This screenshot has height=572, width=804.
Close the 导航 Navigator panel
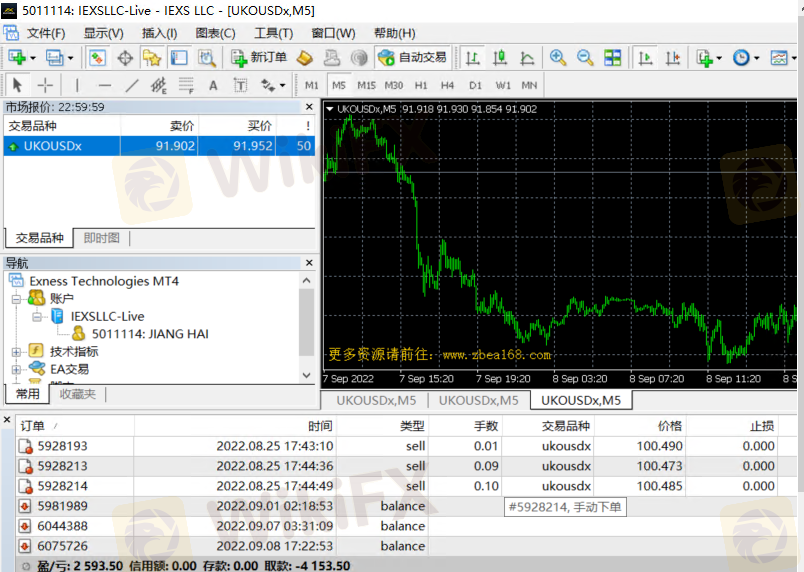click(309, 263)
